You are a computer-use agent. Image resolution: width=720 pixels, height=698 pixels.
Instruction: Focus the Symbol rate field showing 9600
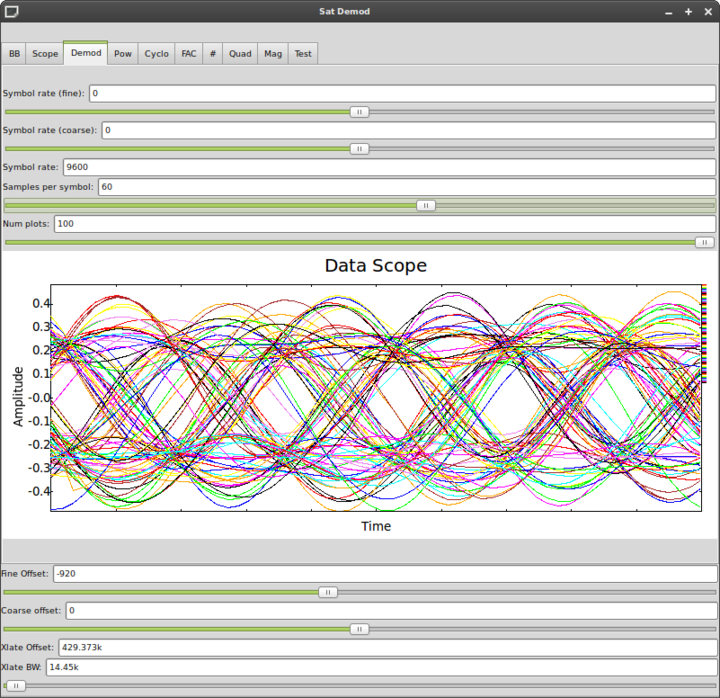coord(388,167)
